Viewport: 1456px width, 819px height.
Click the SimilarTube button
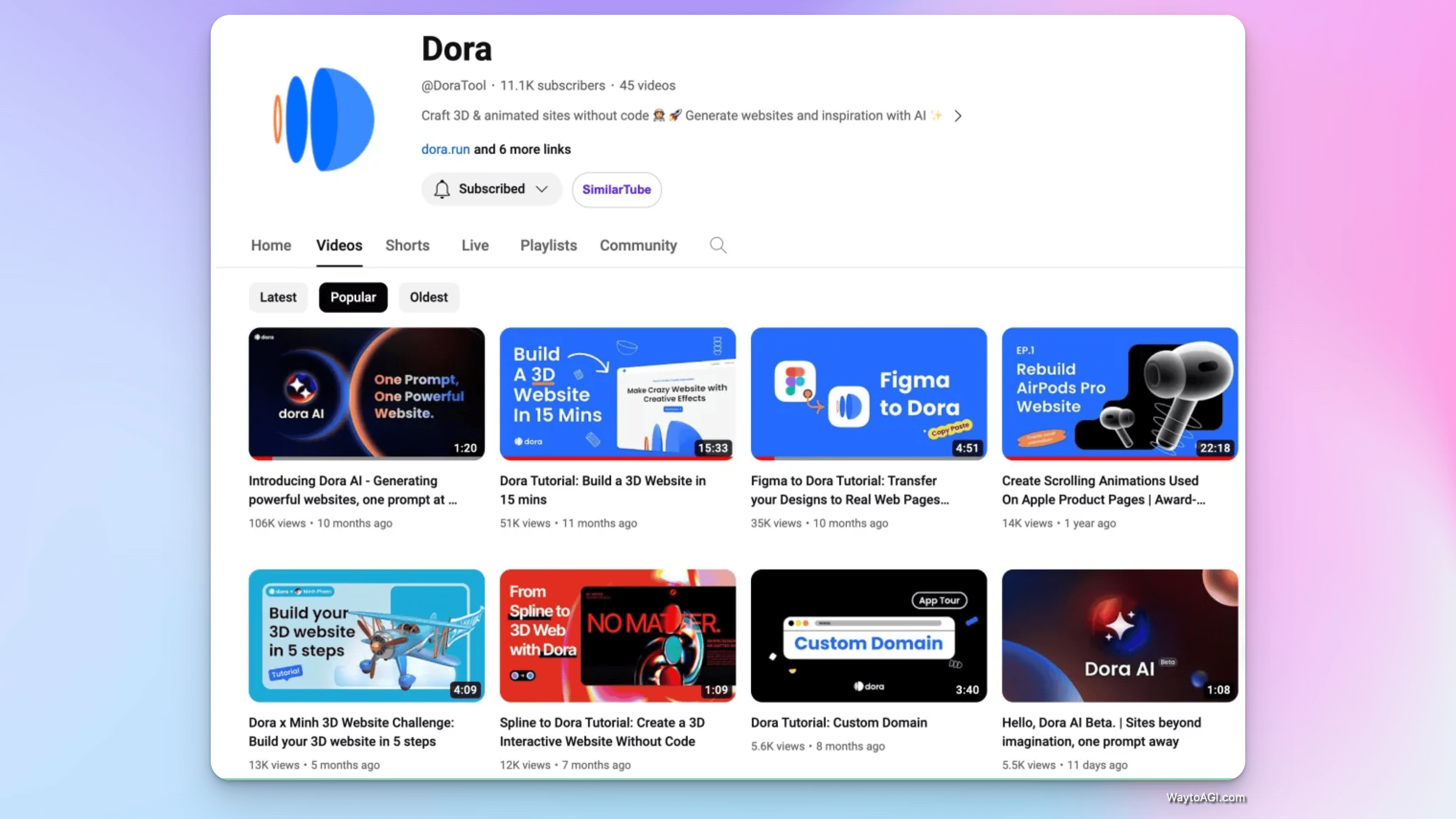pyautogui.click(x=616, y=190)
